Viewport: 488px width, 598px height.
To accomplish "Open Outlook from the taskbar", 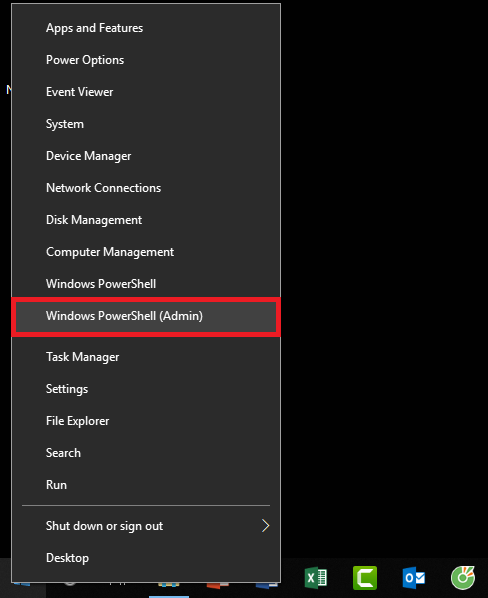I will coord(414,578).
